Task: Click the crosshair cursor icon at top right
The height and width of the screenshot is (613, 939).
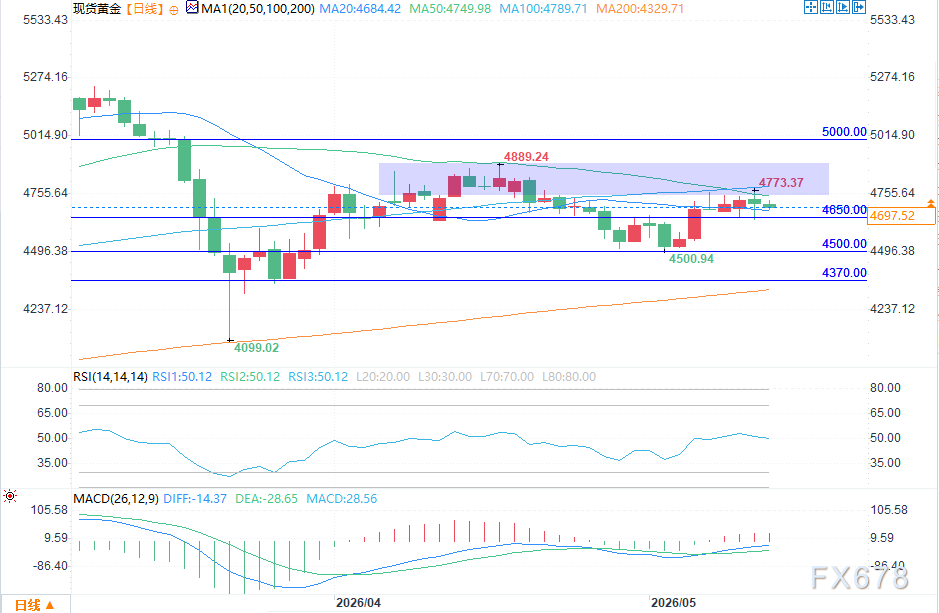Action: (810, 7)
